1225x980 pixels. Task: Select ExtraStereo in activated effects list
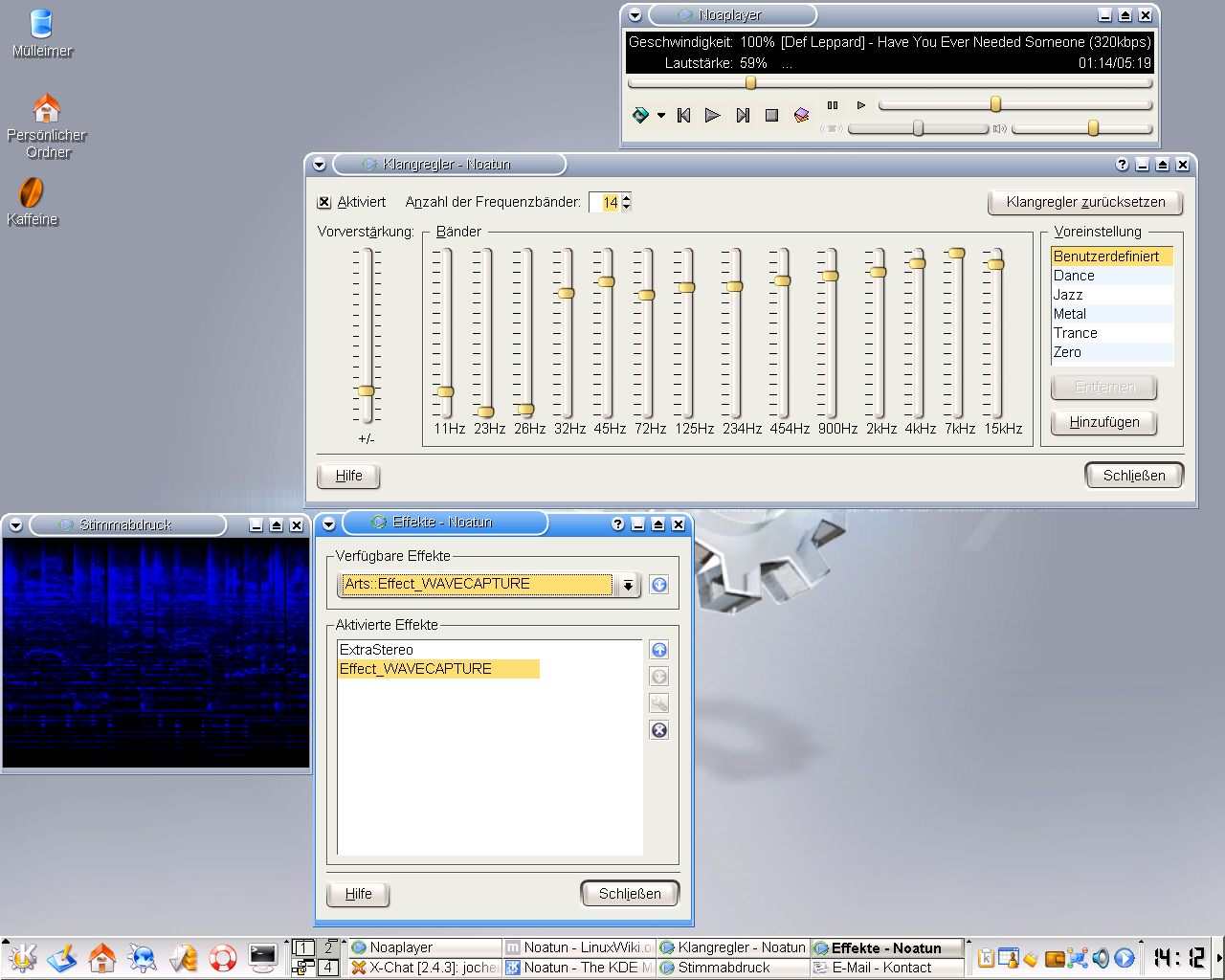point(377,650)
